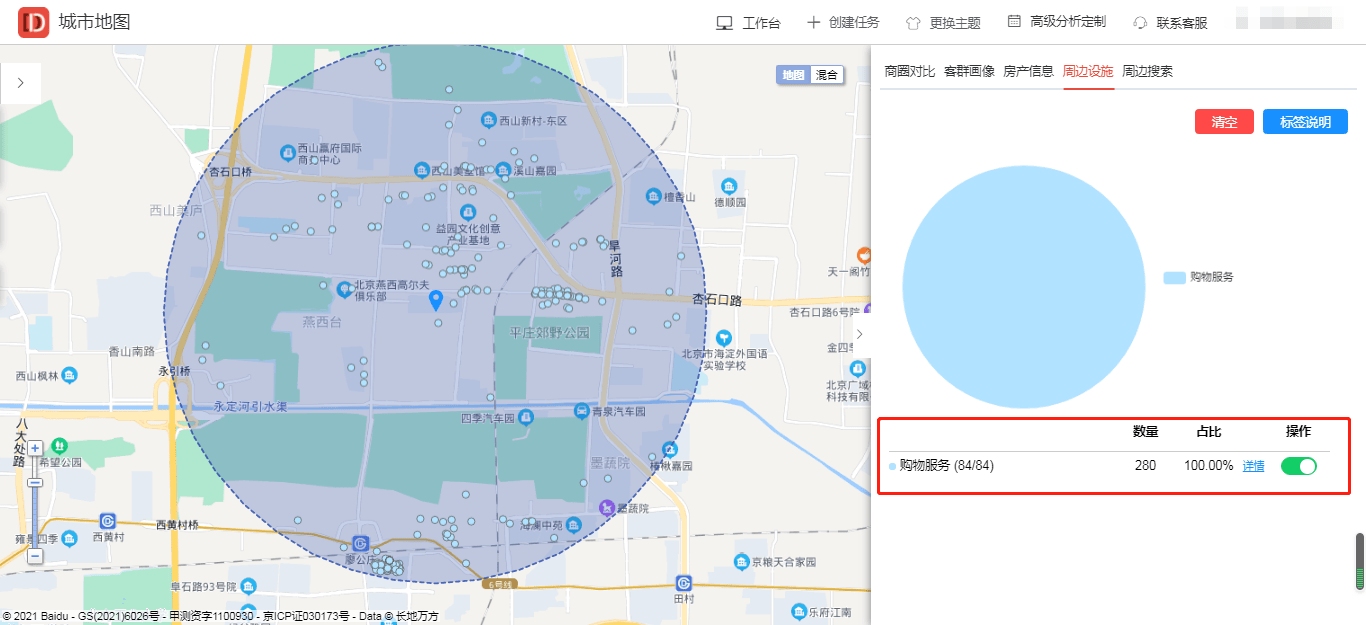Collapse the right panel arrow handle

pyautogui.click(x=859, y=334)
